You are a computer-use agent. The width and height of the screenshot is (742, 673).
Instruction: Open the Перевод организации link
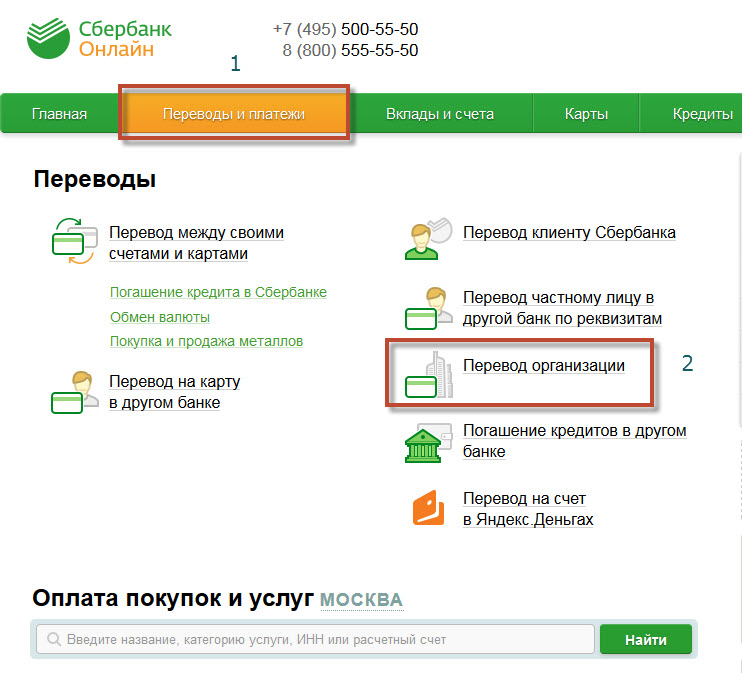coord(543,366)
